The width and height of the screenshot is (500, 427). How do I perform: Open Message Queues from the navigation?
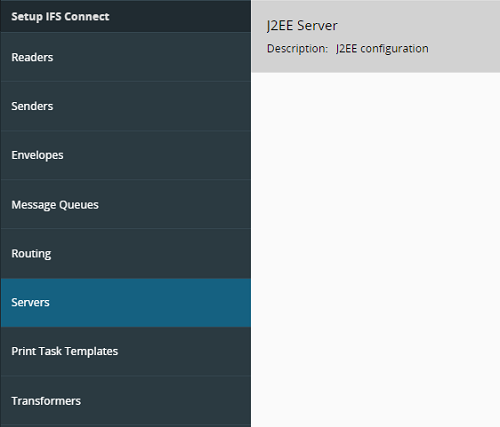[126, 204]
